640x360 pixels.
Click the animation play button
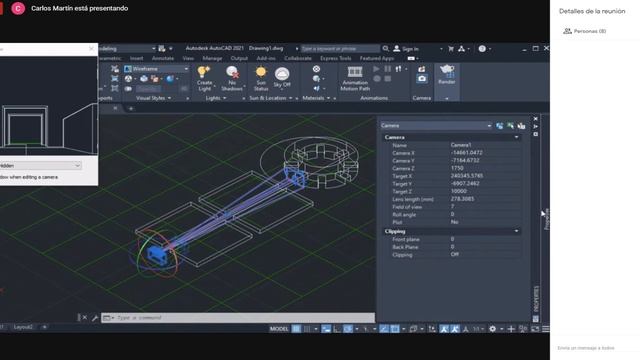click(376, 69)
